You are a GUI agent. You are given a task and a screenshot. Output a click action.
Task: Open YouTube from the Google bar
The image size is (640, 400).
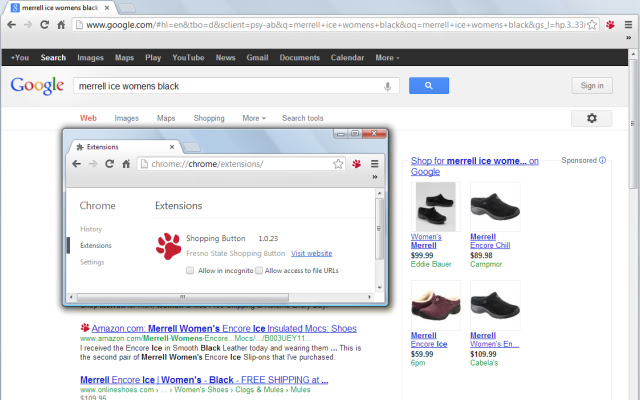point(188,58)
